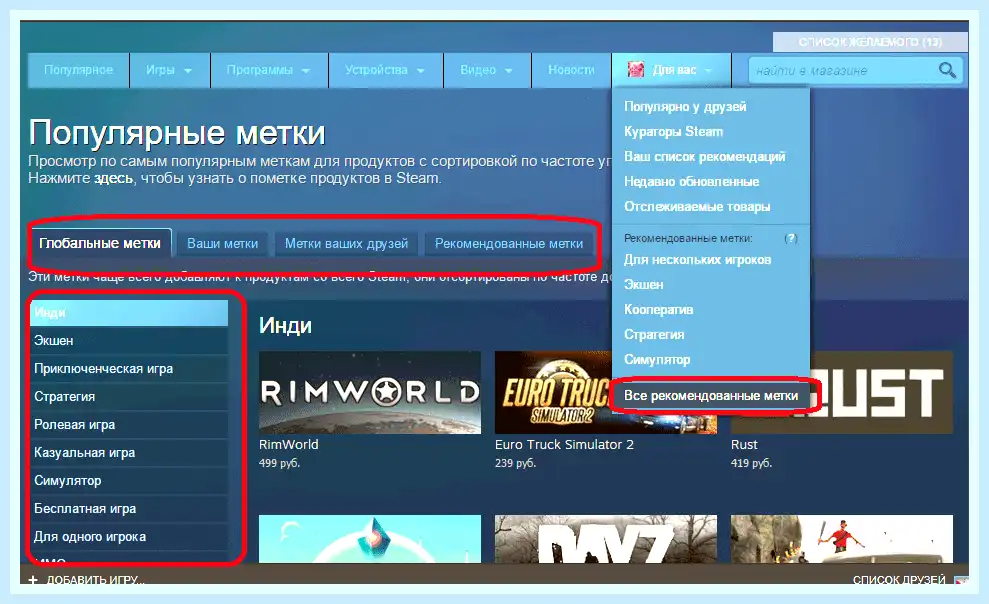989x604 pixels.
Task: Click the Популярные метки page heading
Action: 177,133
